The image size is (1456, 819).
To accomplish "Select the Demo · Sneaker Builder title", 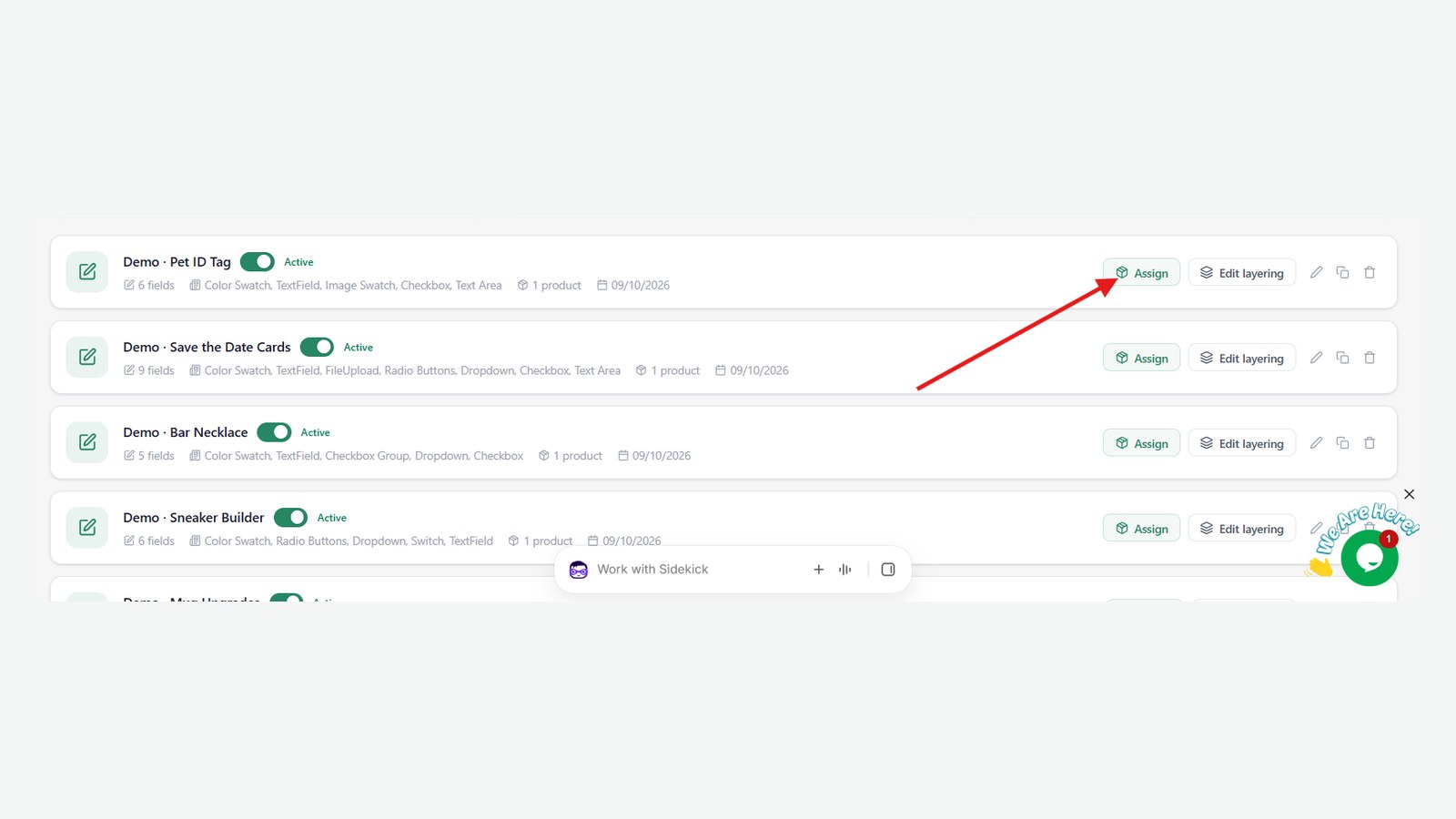I will pyautogui.click(x=193, y=517).
